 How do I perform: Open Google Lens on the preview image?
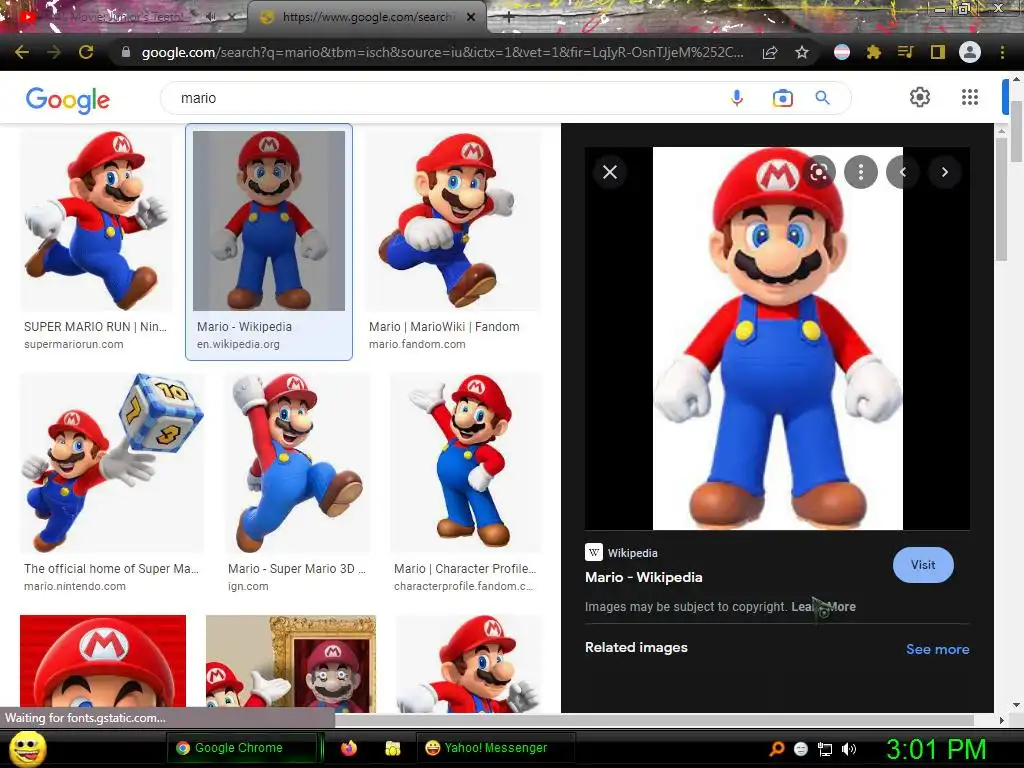pos(819,172)
